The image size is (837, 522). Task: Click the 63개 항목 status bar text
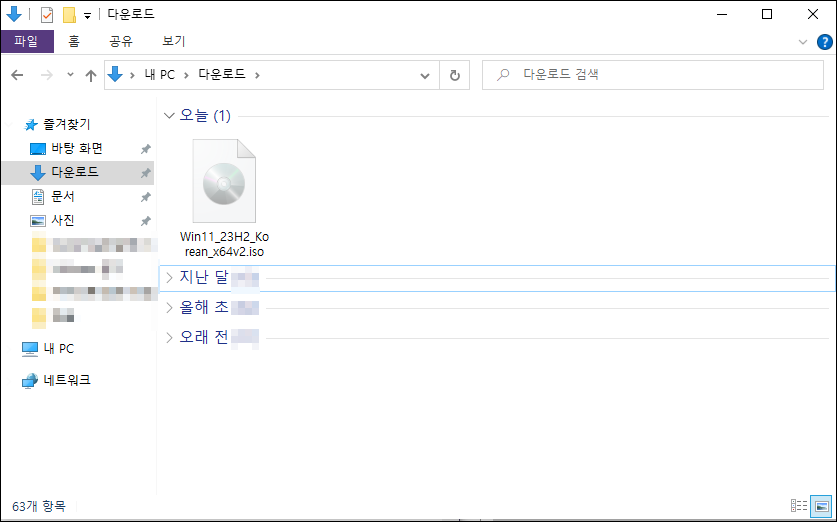click(x=39, y=506)
